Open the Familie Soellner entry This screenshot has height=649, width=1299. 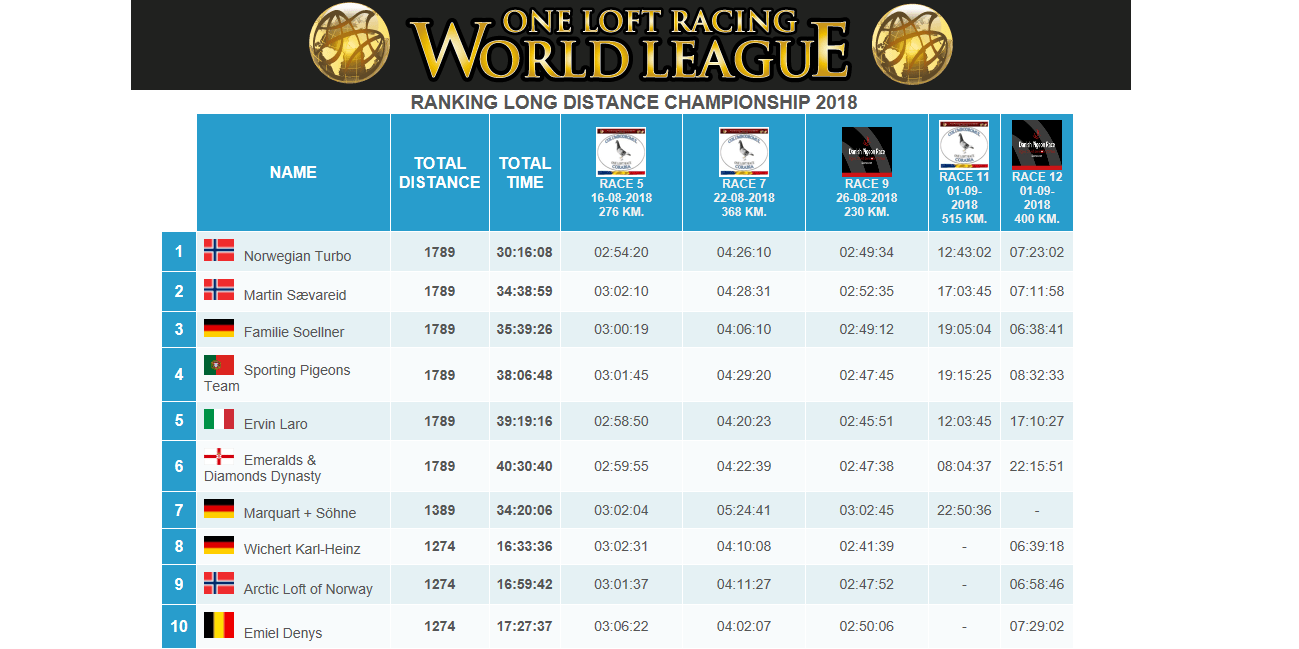coord(294,332)
